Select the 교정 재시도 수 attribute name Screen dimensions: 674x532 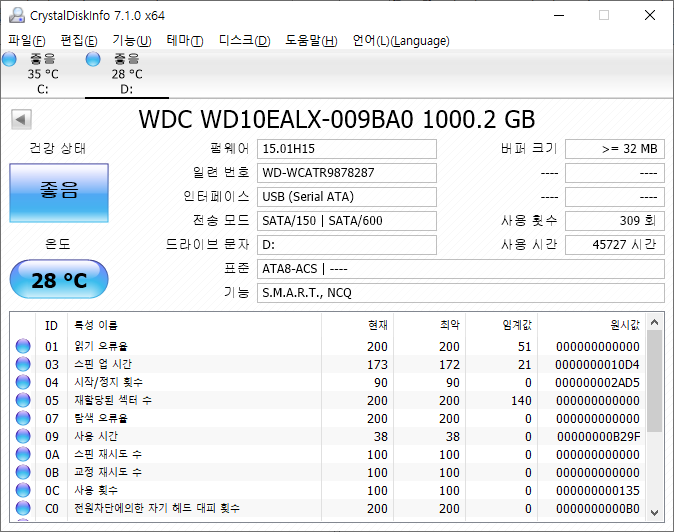coord(108,472)
